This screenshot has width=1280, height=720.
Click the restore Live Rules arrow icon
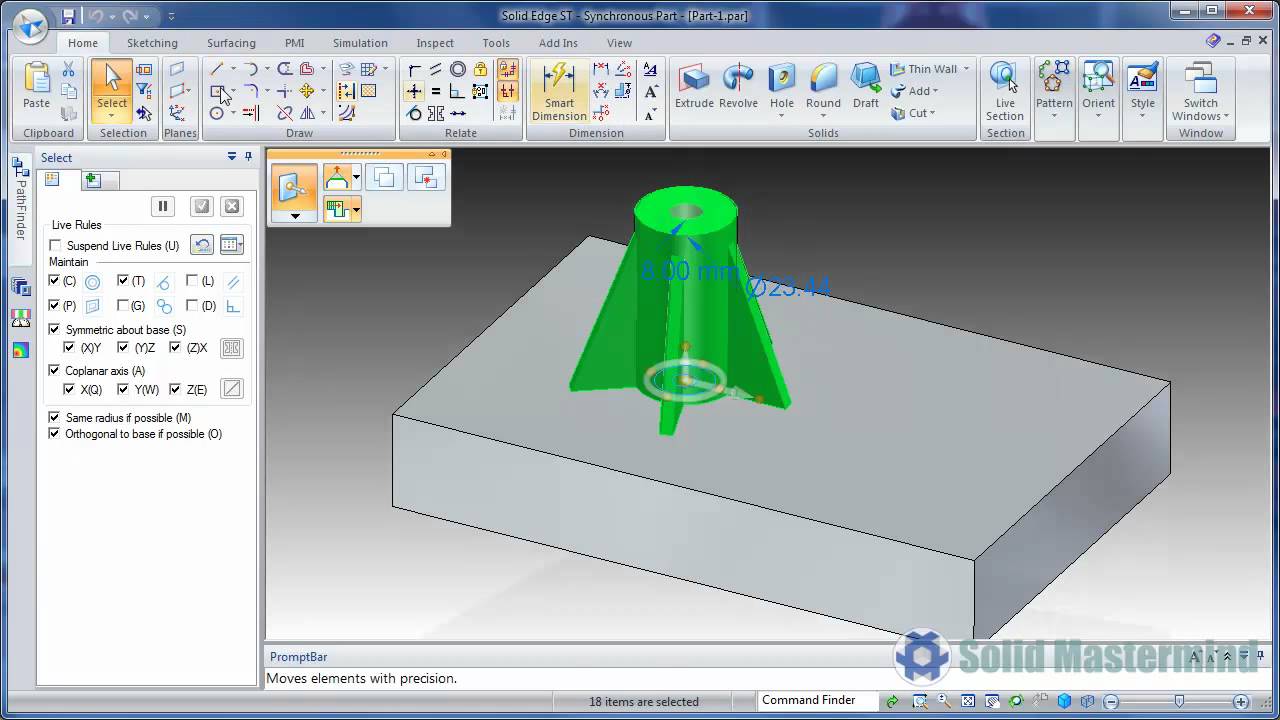pos(202,245)
